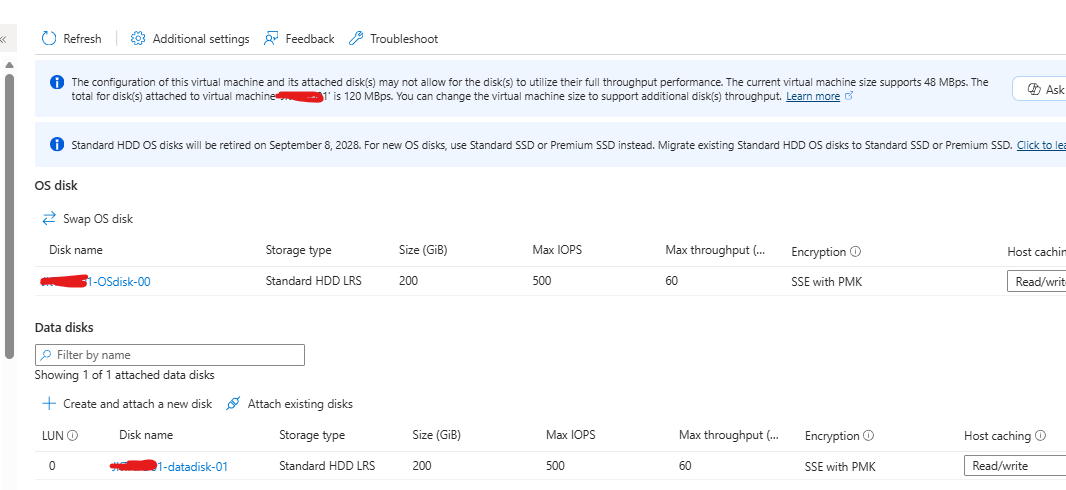Click Create and attach a new disk
The image size is (1066, 490).
(x=137, y=404)
